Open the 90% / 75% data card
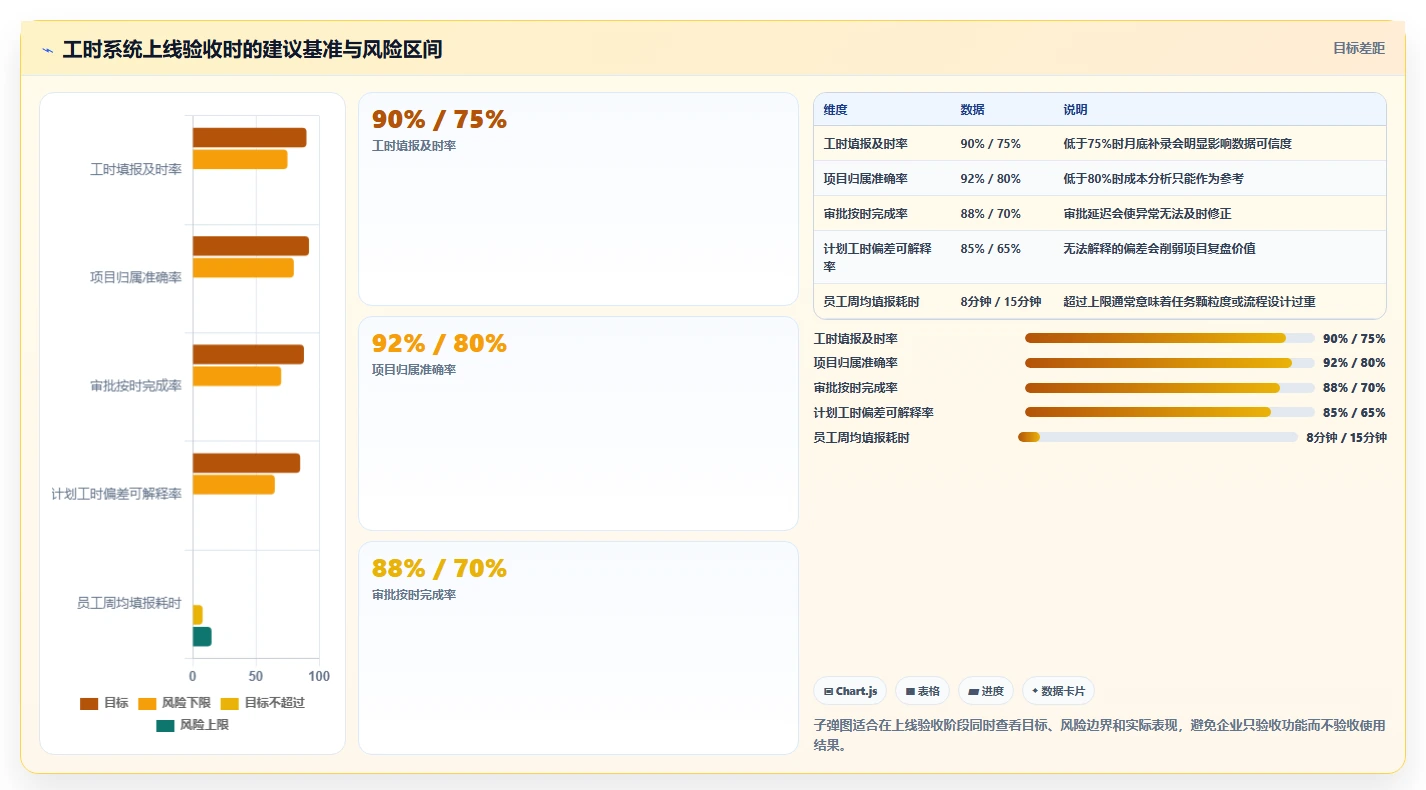This screenshot has width=1426, height=790. tap(578, 199)
